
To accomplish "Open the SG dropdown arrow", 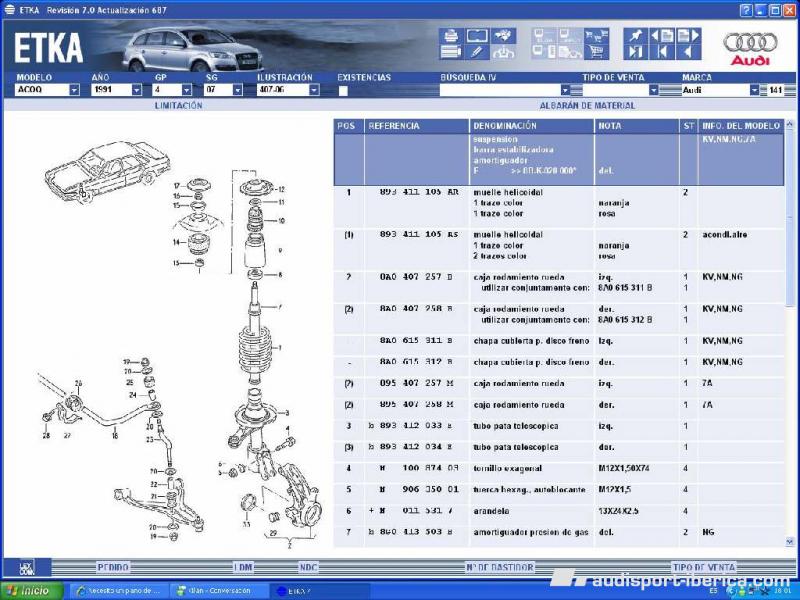I will tap(237, 90).
